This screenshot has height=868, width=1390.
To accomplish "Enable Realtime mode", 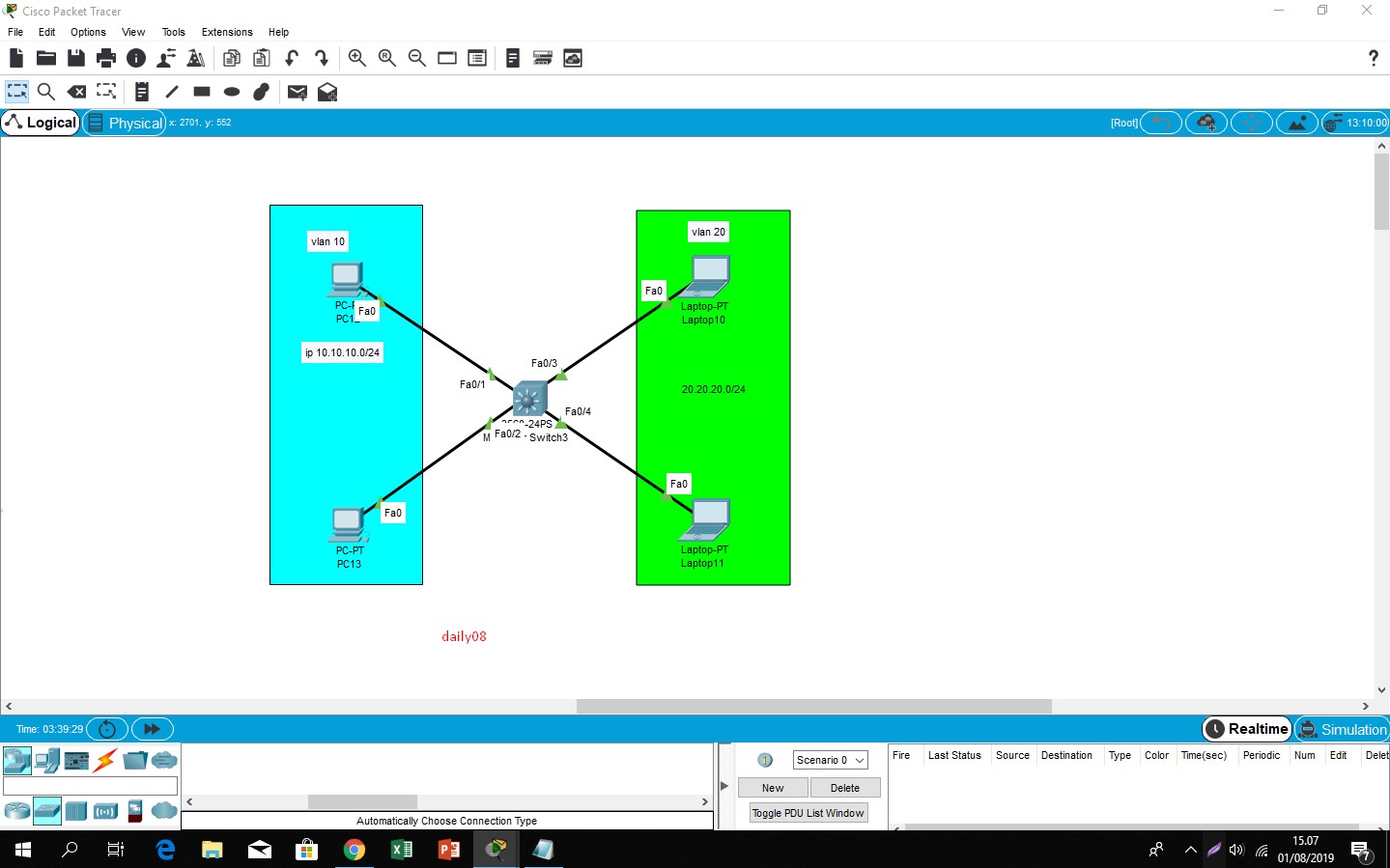I will 1246,729.
